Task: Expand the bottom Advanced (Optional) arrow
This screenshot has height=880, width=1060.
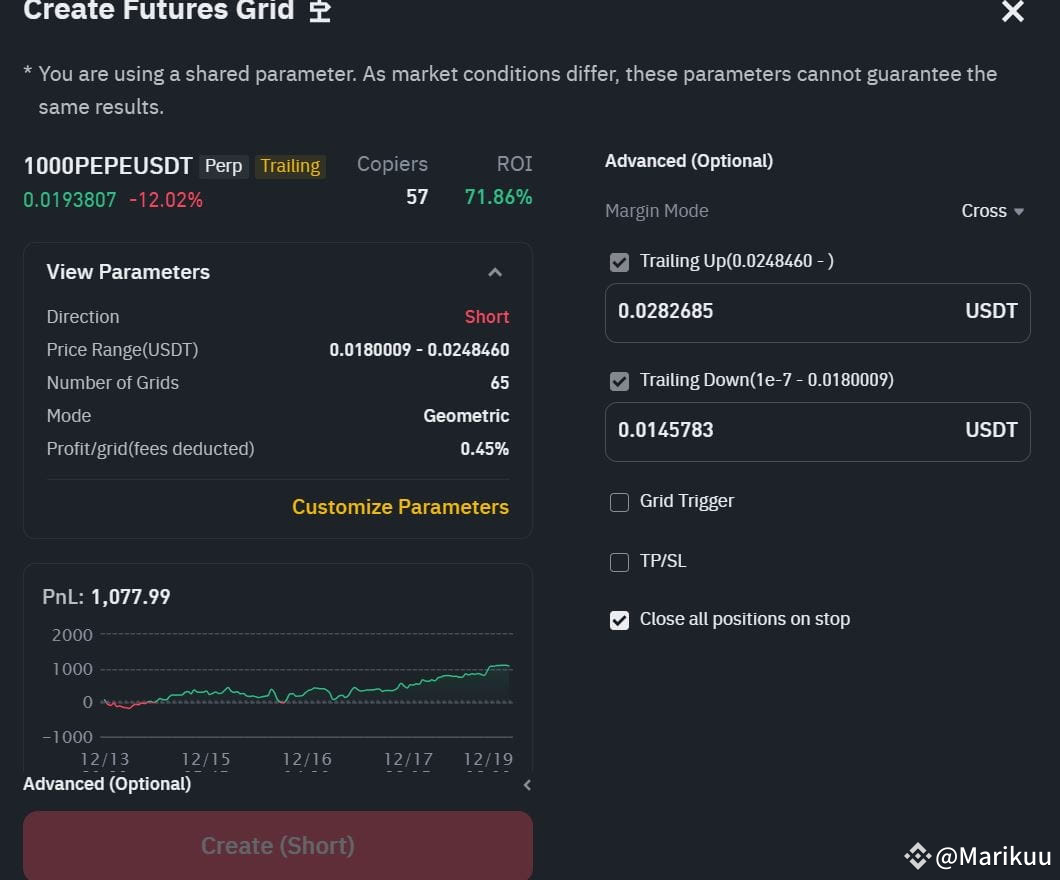Action: click(x=527, y=785)
